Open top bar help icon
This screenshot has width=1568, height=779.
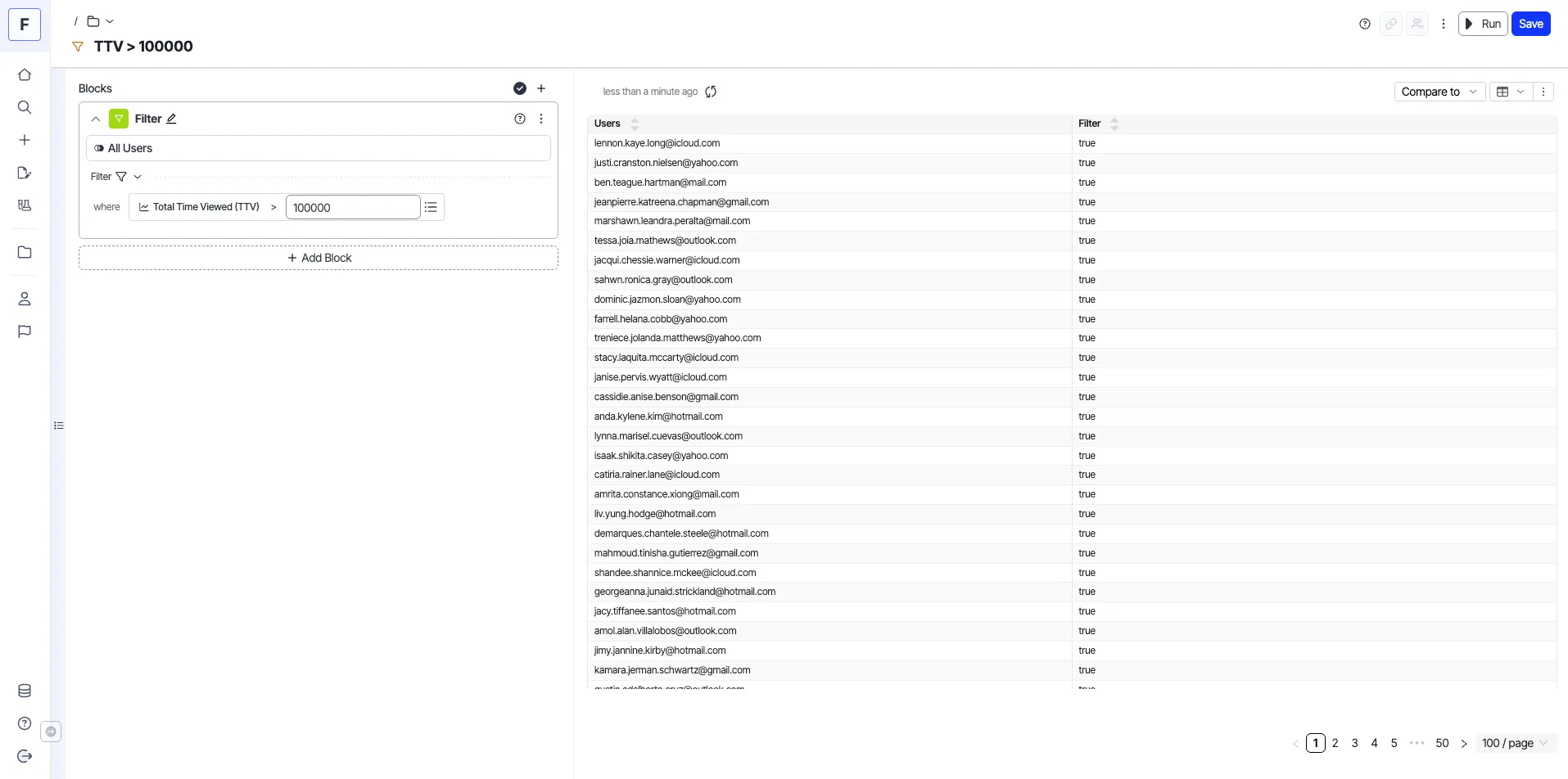point(1365,24)
